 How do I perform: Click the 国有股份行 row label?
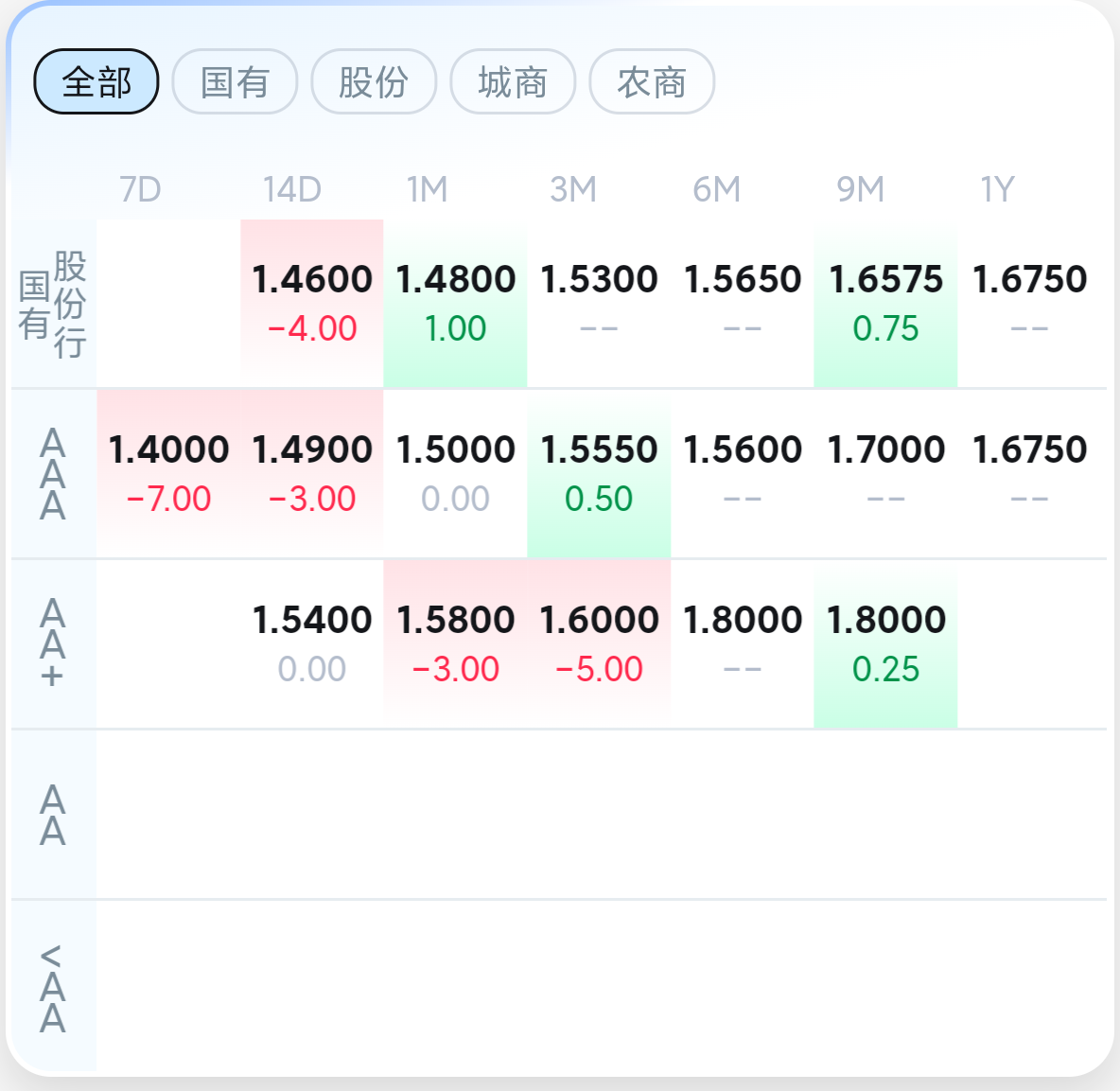pos(53,304)
